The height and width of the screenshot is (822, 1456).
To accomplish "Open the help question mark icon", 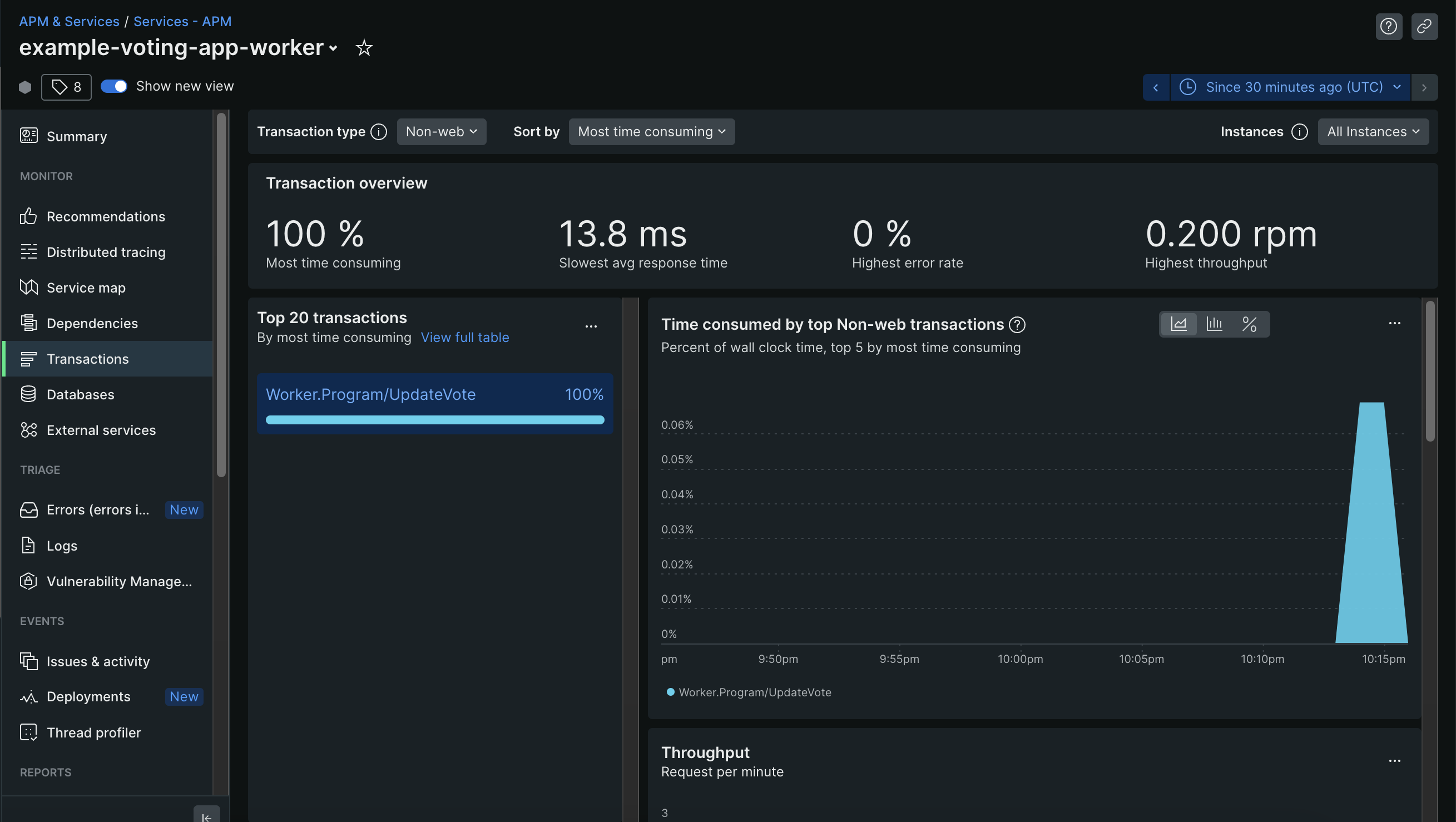I will [1388, 26].
